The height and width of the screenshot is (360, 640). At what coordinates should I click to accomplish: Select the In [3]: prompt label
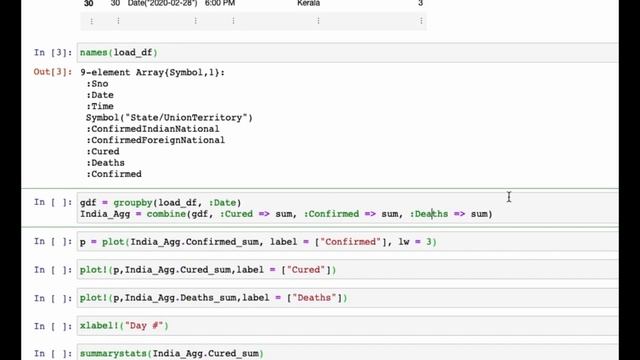coord(53,53)
